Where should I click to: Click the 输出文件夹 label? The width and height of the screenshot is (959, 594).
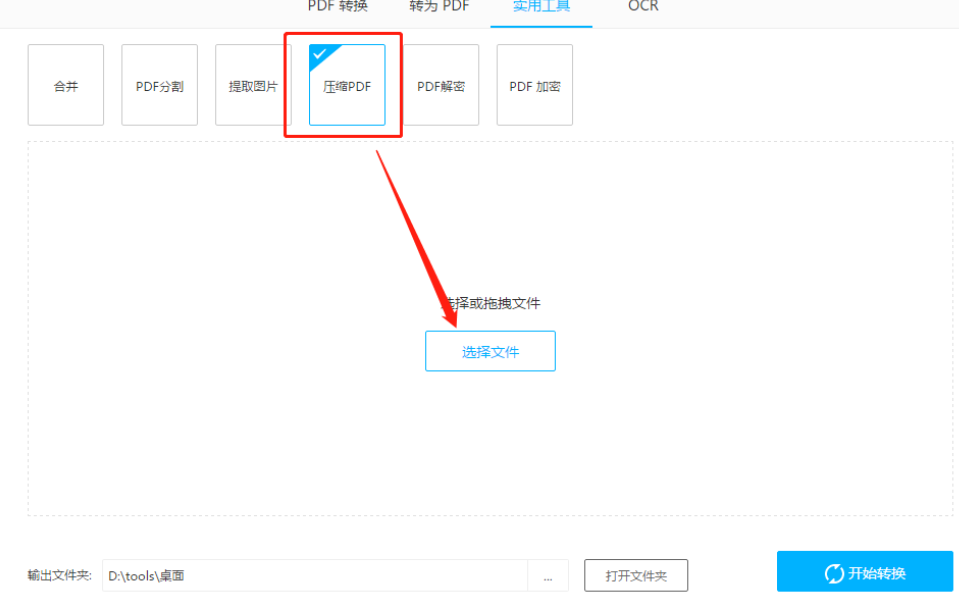pos(59,576)
